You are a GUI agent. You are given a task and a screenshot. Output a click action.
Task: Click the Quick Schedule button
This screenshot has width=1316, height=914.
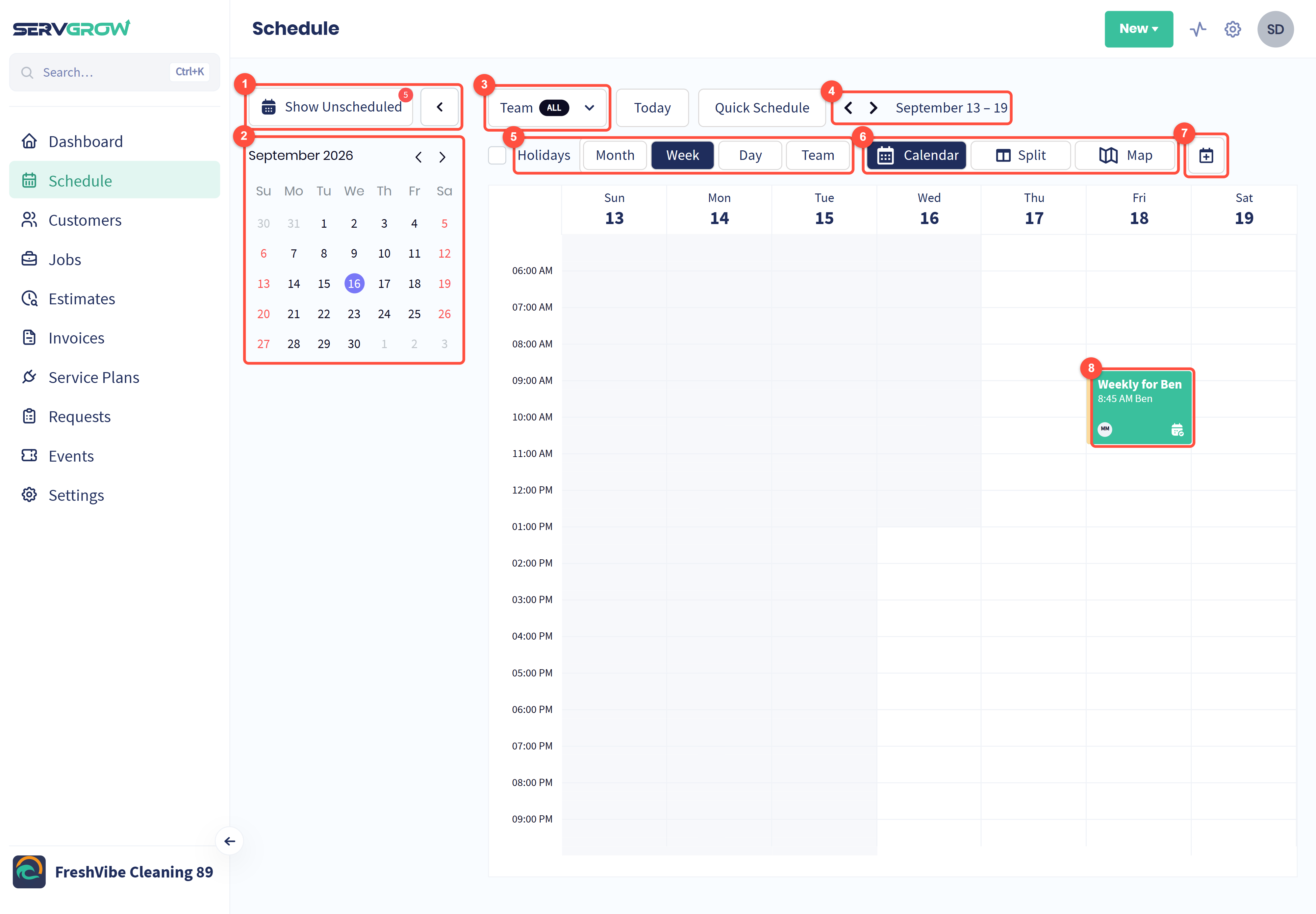[762, 108]
